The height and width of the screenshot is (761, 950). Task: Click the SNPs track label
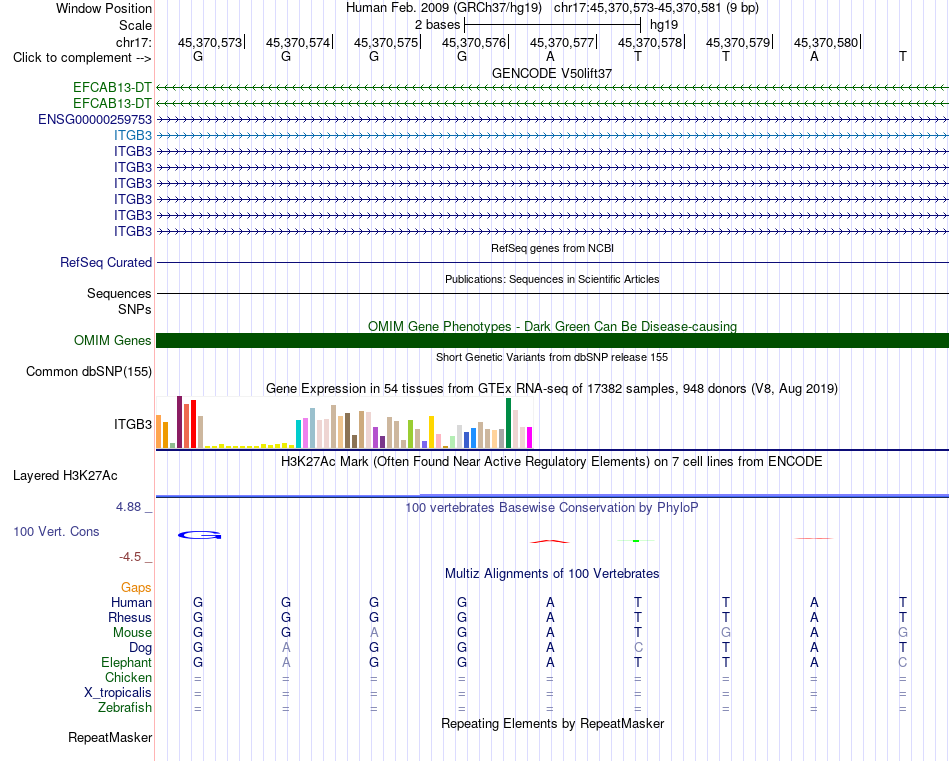(135, 309)
